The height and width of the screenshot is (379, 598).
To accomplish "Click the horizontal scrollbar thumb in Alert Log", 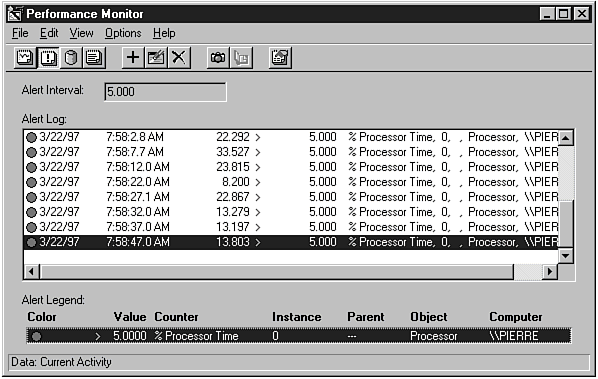I will pyautogui.click(x=276, y=271).
